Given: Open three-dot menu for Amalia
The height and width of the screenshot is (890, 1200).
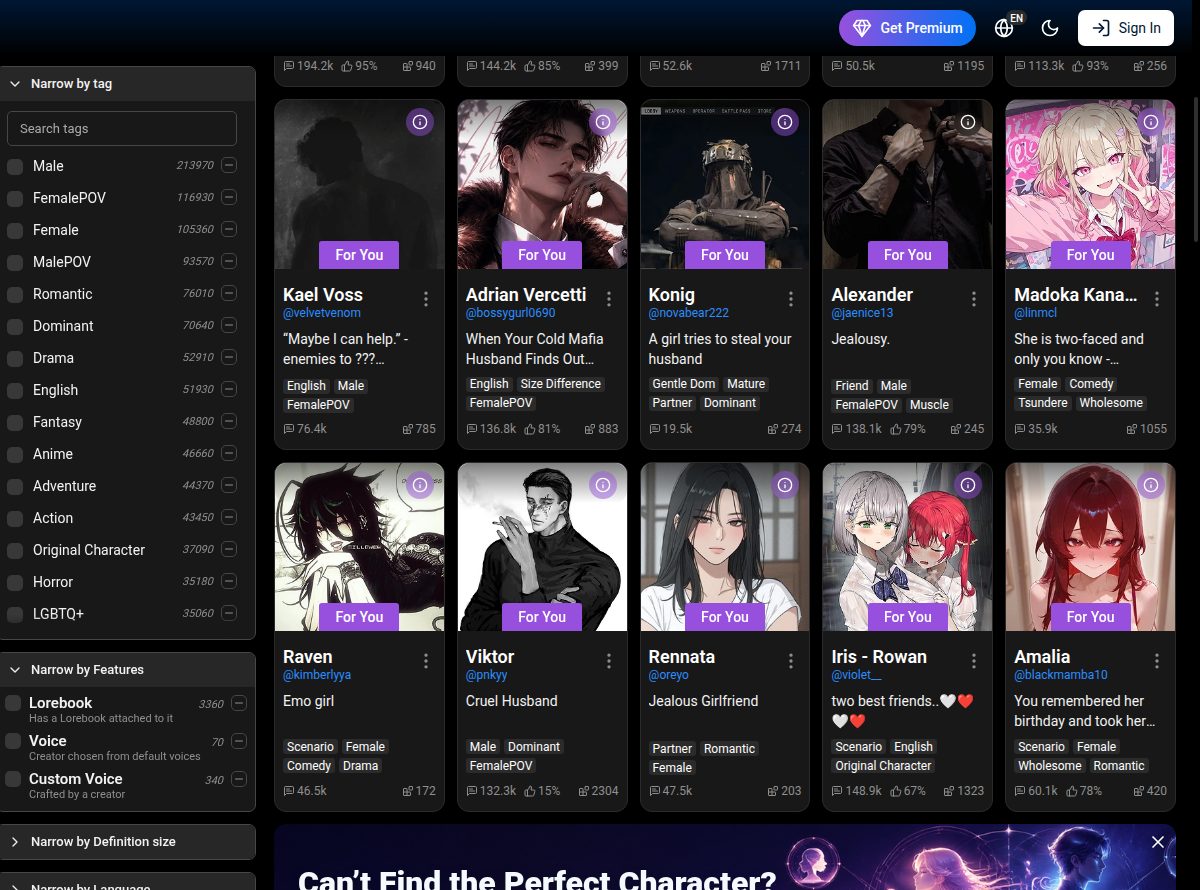Looking at the screenshot, I should click(x=1157, y=661).
